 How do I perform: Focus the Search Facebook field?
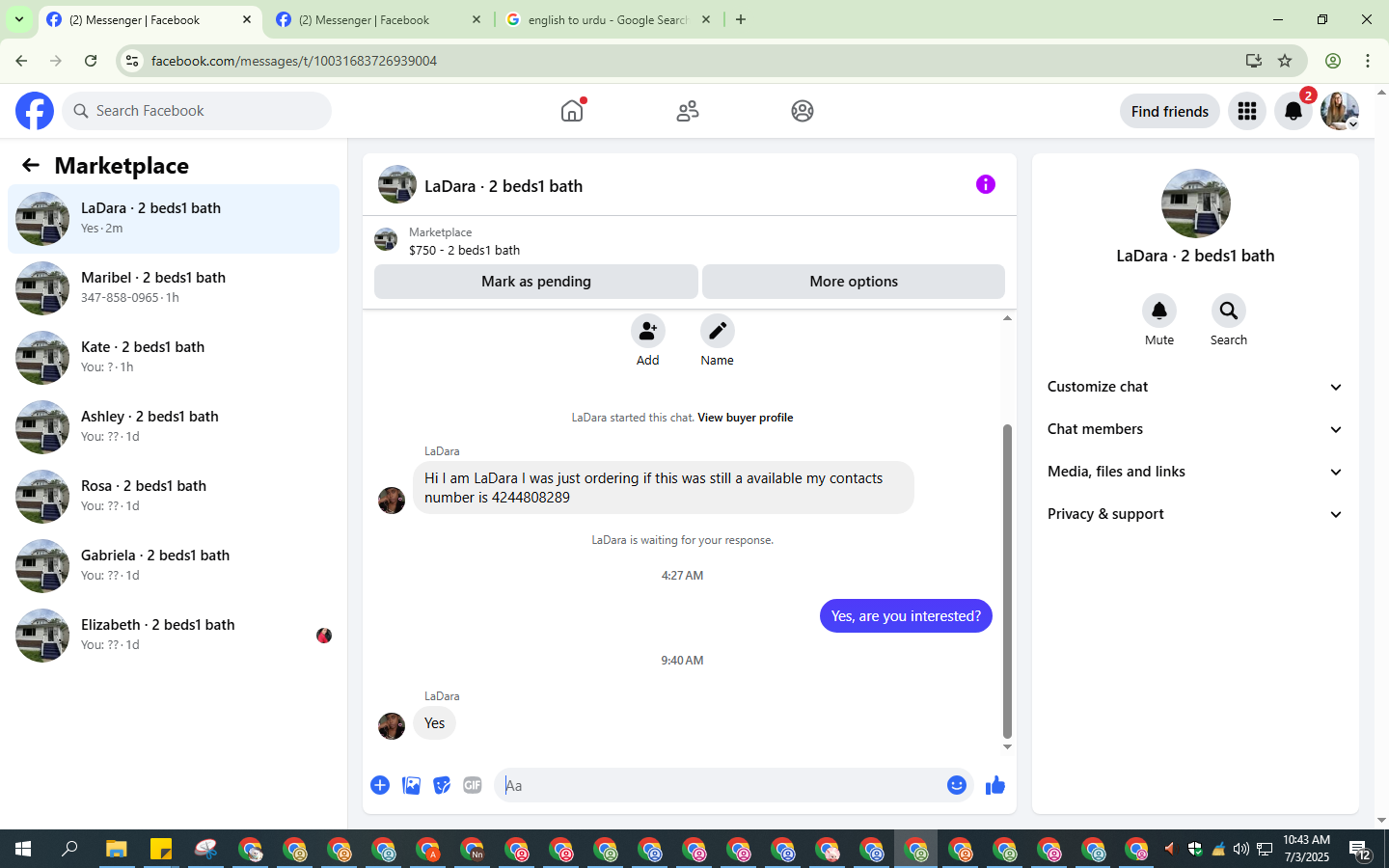(197, 111)
